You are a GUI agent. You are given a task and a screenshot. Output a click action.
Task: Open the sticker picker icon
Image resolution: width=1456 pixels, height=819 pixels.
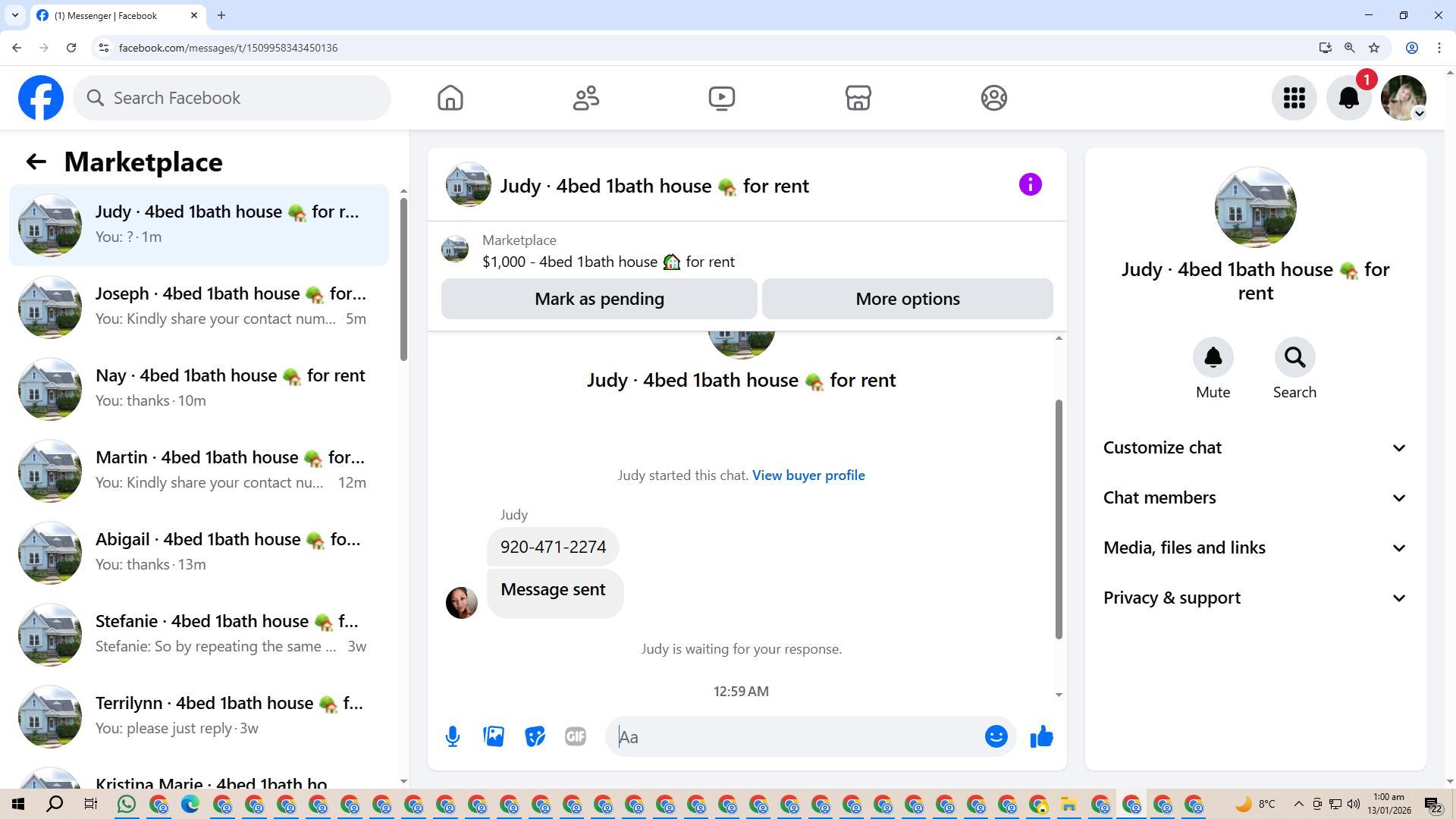(x=535, y=736)
